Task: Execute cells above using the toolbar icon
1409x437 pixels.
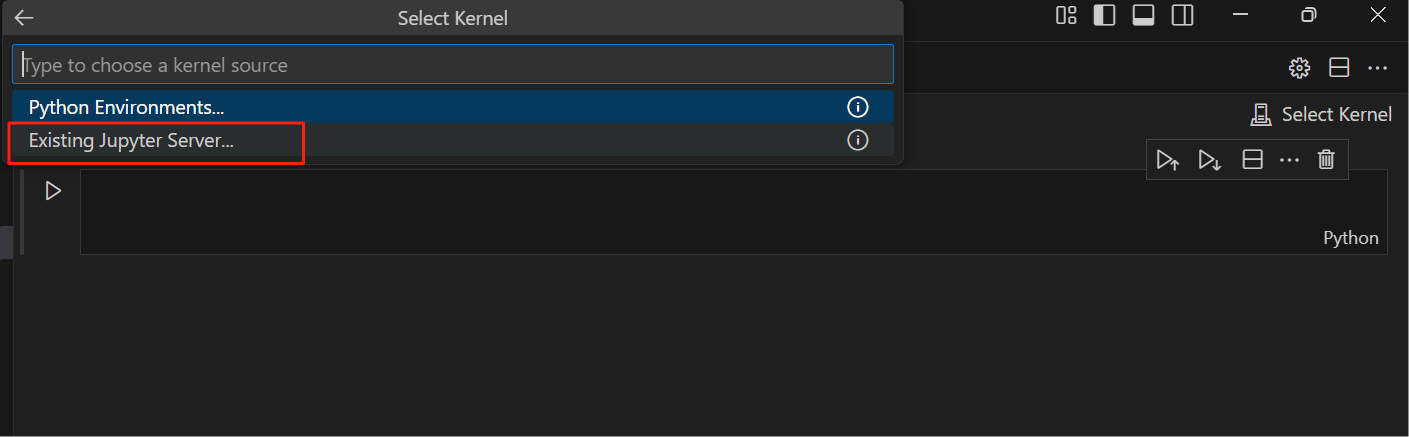Action: (x=1168, y=160)
